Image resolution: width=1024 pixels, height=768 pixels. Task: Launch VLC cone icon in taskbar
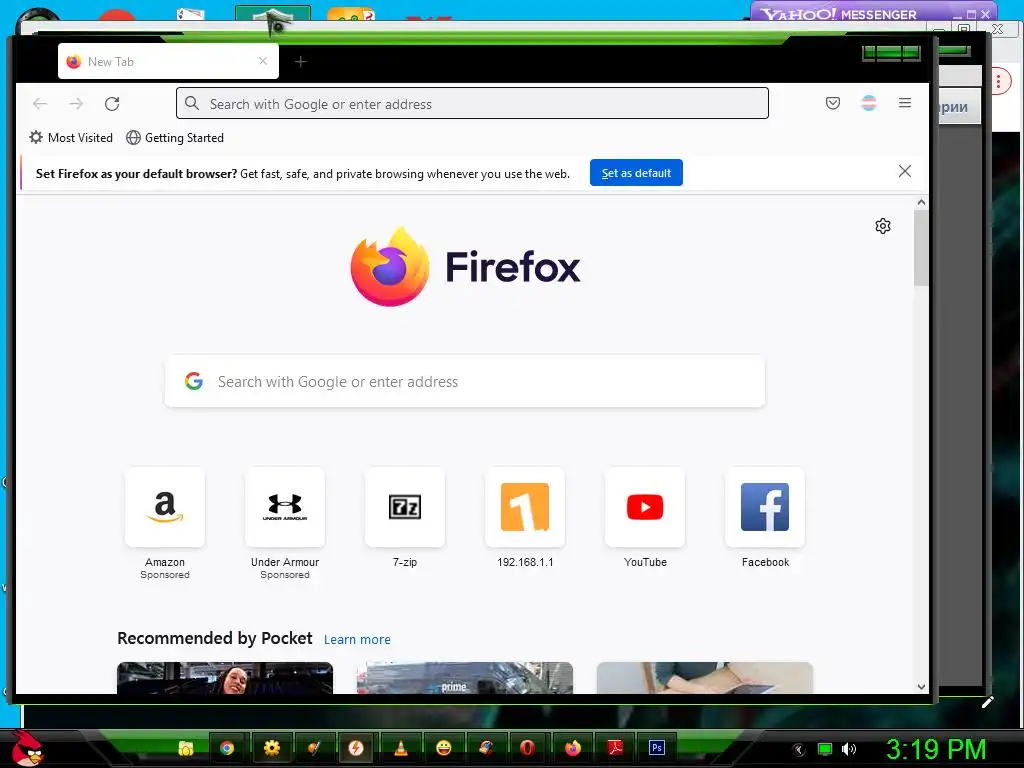tap(401, 748)
